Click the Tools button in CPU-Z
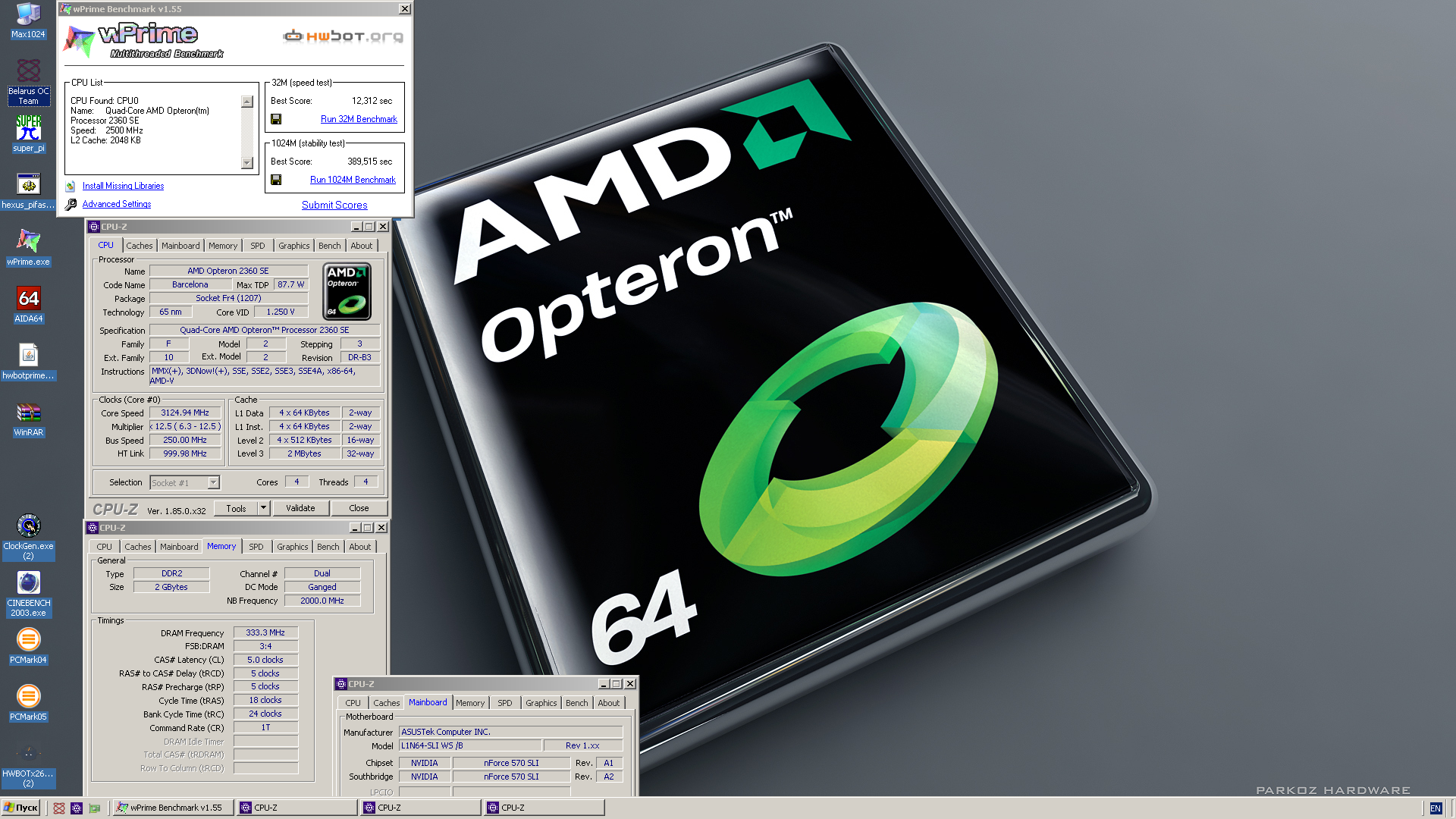 click(x=236, y=508)
